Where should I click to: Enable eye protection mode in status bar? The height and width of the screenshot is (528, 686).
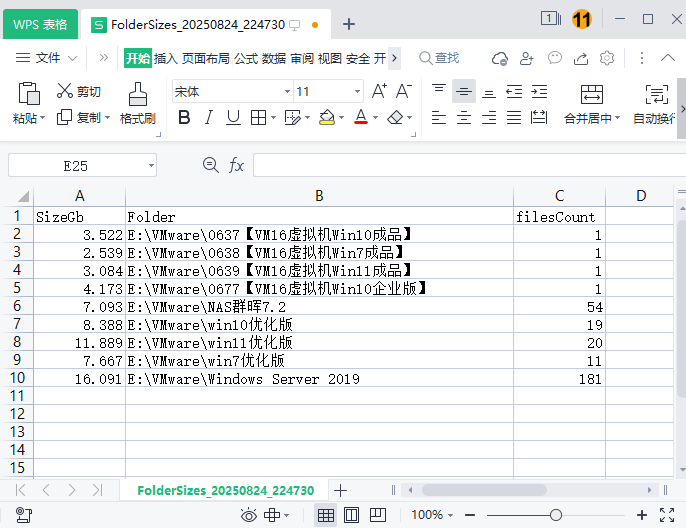coord(249,515)
